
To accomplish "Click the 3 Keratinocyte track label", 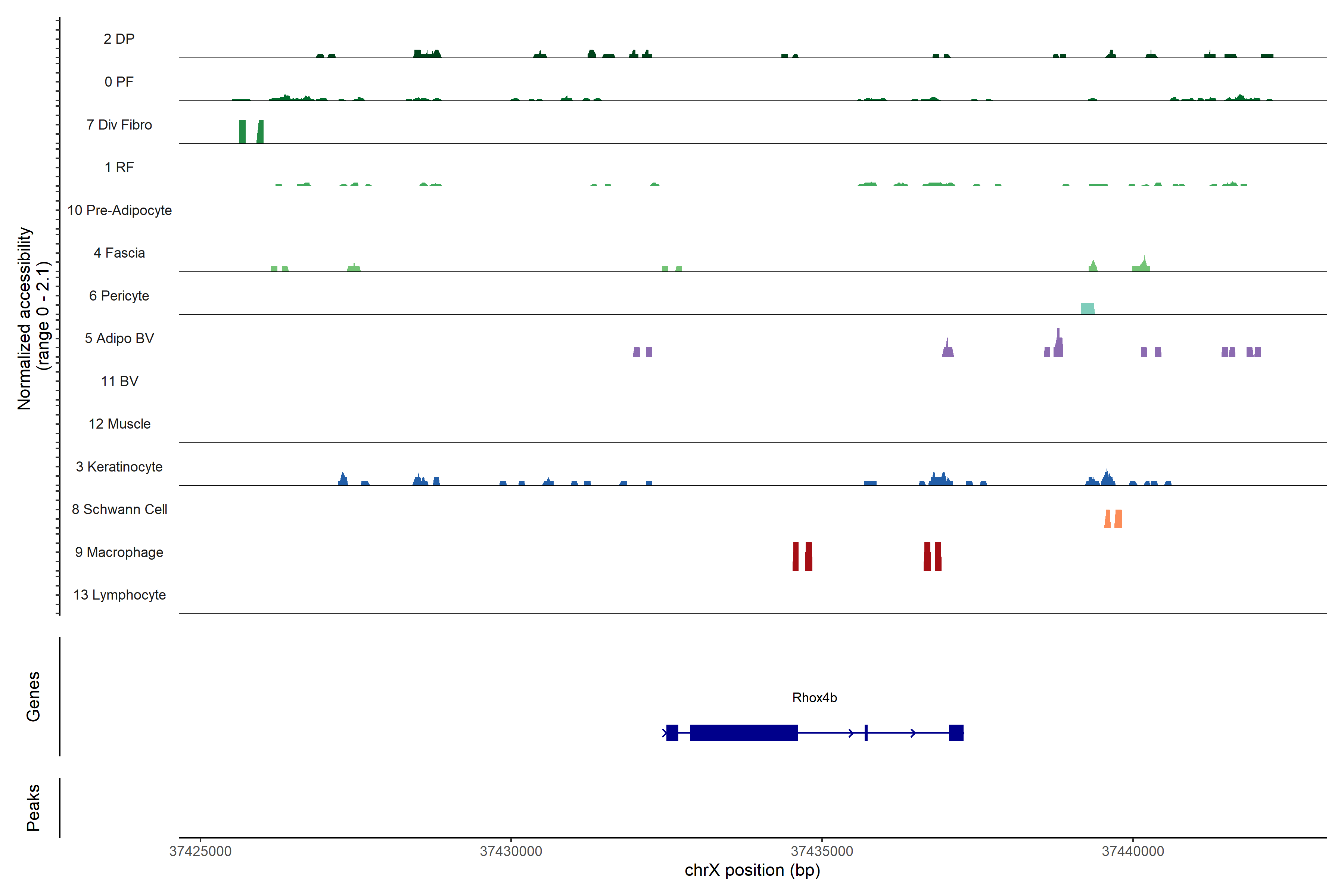I will point(119,467).
